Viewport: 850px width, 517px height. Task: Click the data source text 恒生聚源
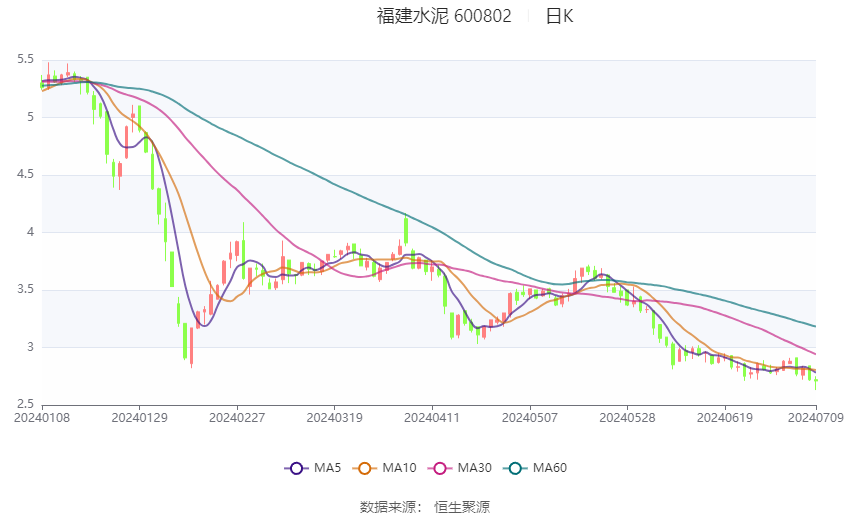click(x=462, y=507)
